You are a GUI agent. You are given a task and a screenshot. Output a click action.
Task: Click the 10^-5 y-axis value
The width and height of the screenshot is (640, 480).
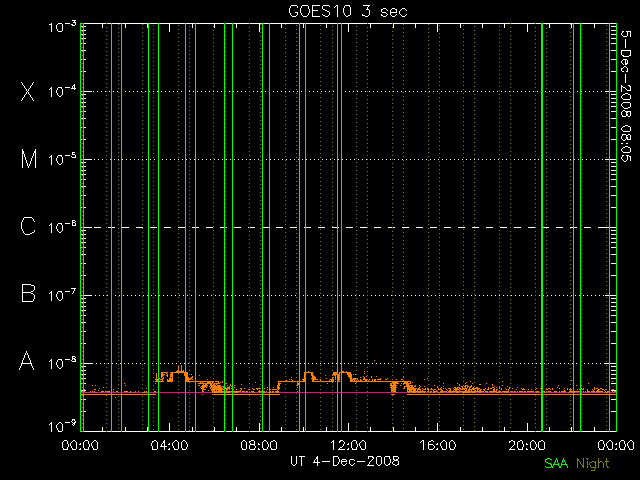pos(62,159)
